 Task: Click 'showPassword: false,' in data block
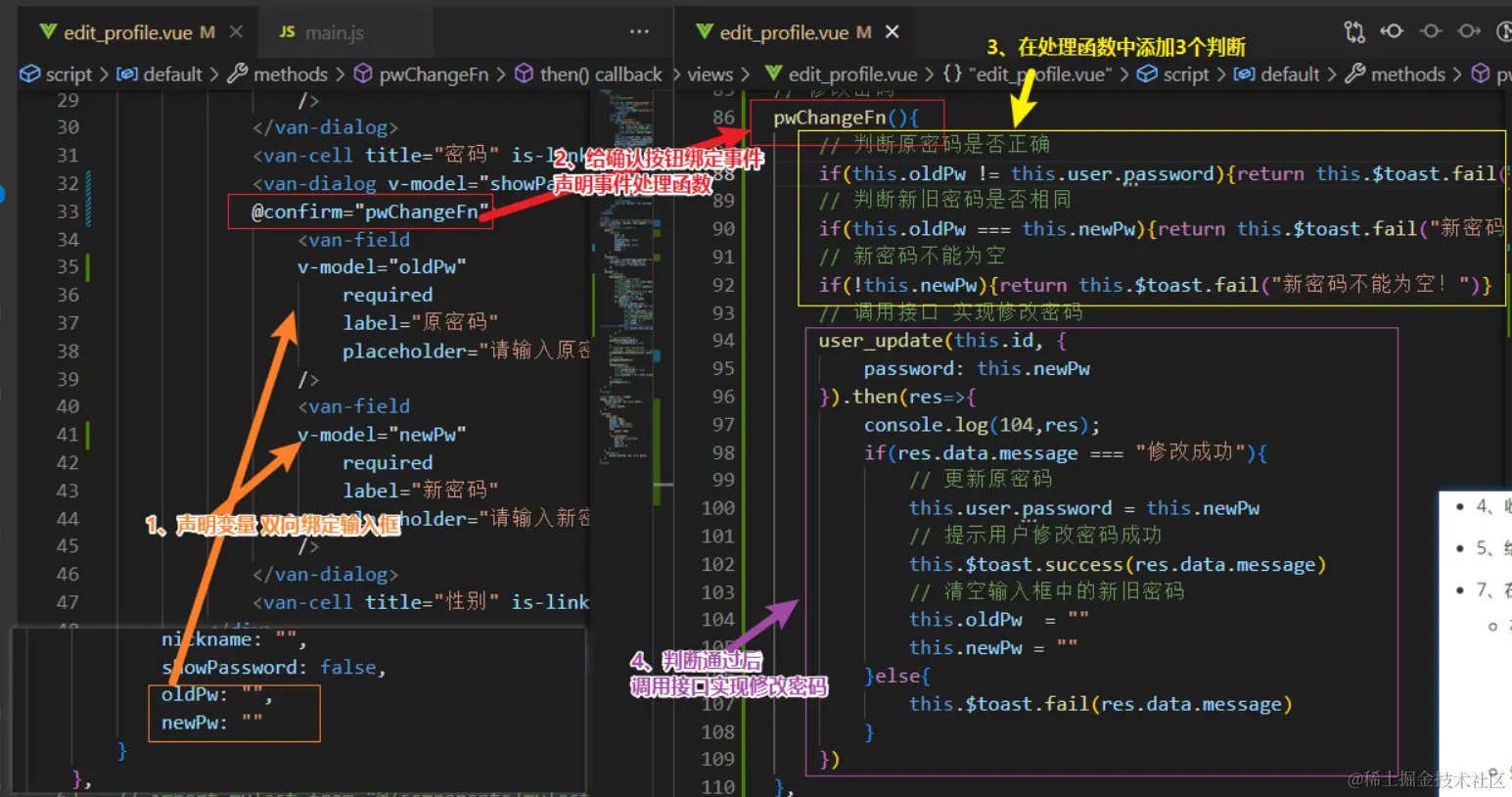point(274,667)
